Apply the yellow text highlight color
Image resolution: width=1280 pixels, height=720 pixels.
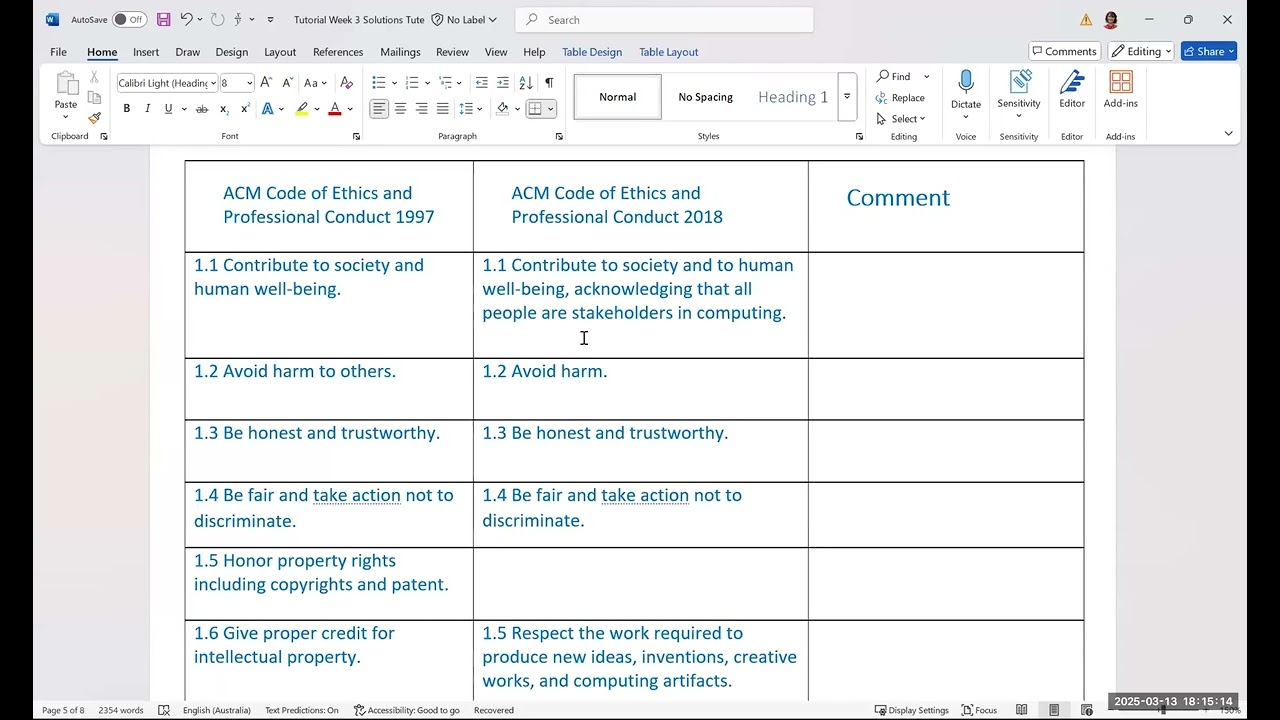click(301, 109)
